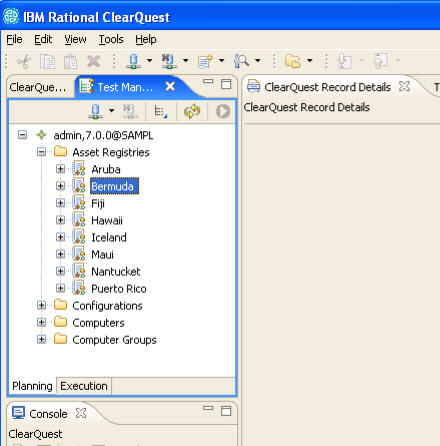Click the folder icon in main toolbar
The width and height of the screenshot is (440, 446).
click(292, 61)
